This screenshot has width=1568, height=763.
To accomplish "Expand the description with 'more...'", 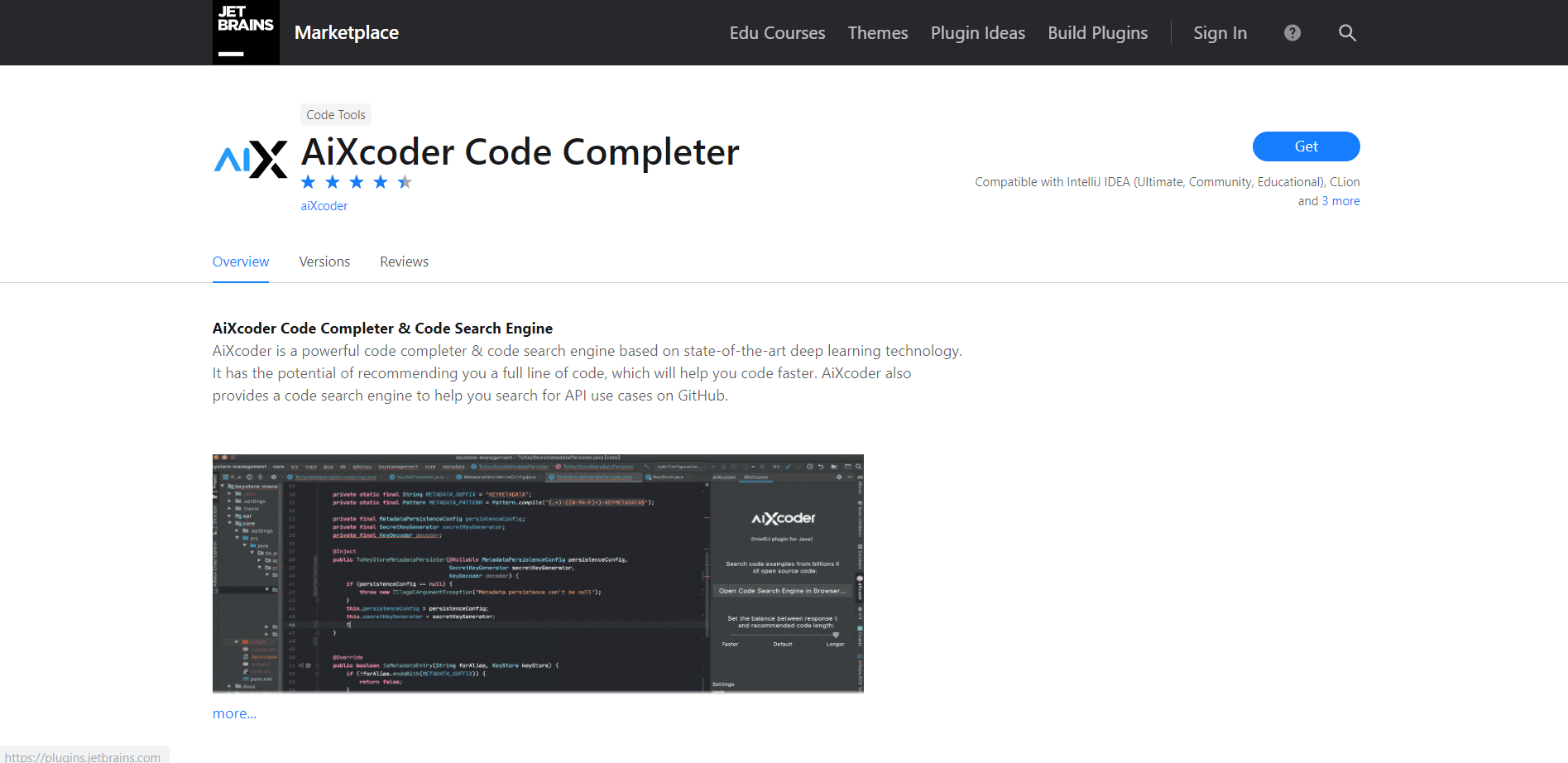I will [234, 713].
